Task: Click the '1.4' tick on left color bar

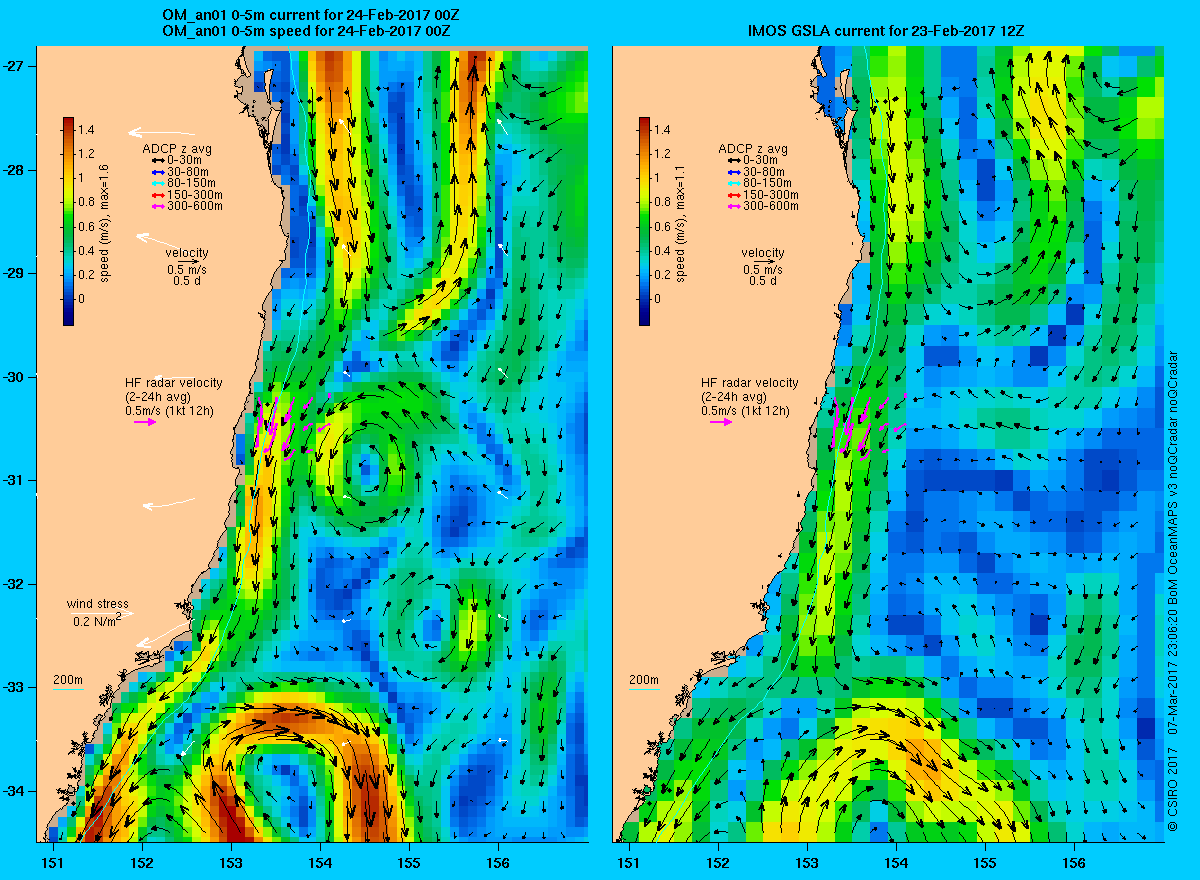Action: [x=87, y=130]
